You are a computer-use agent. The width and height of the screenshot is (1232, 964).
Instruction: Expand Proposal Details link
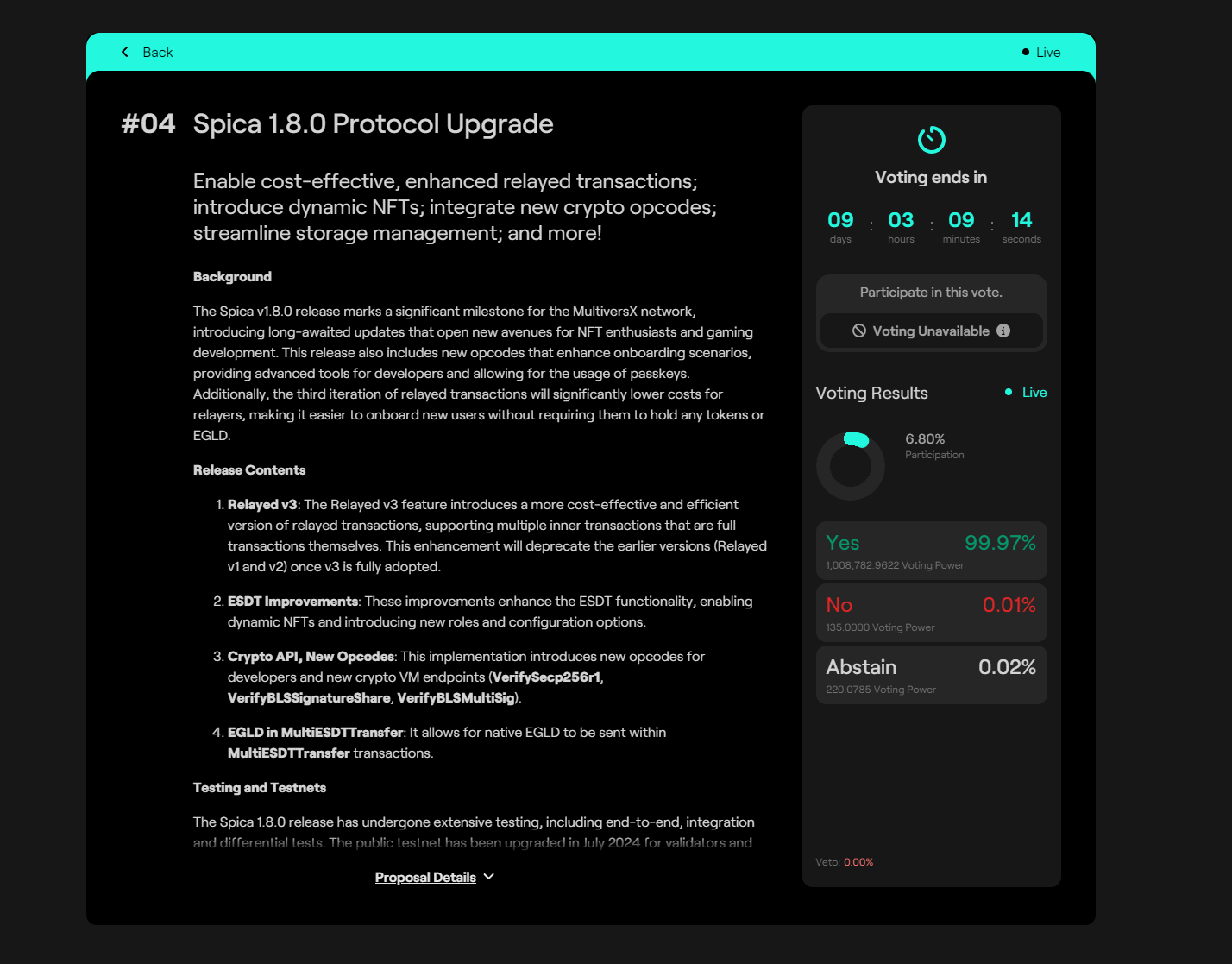point(425,877)
